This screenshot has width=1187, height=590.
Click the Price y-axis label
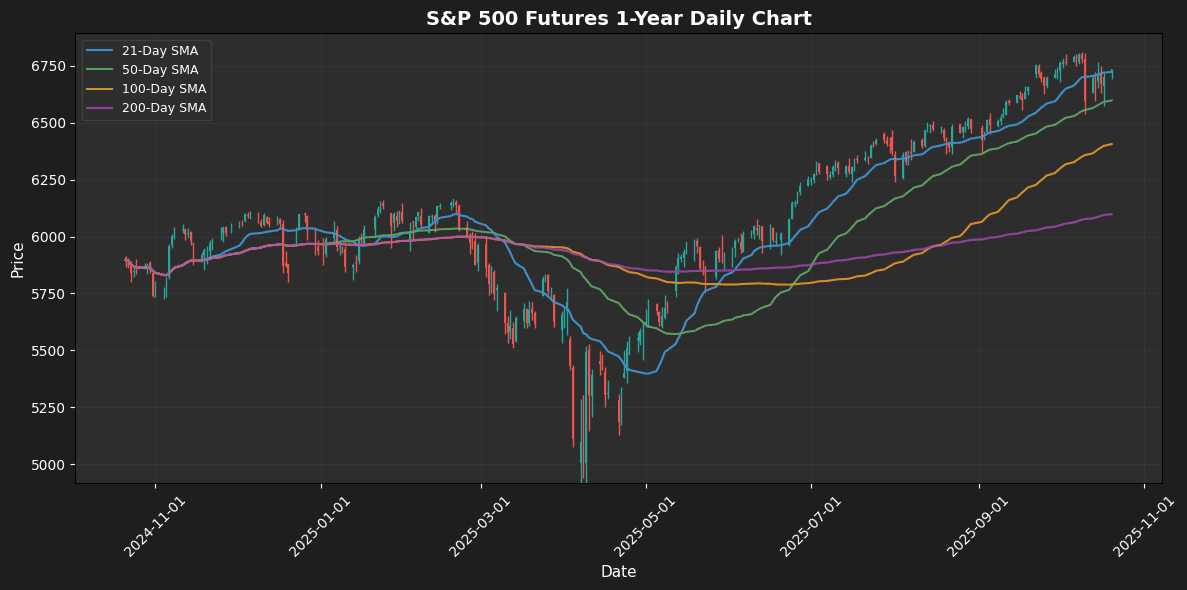pos(18,259)
